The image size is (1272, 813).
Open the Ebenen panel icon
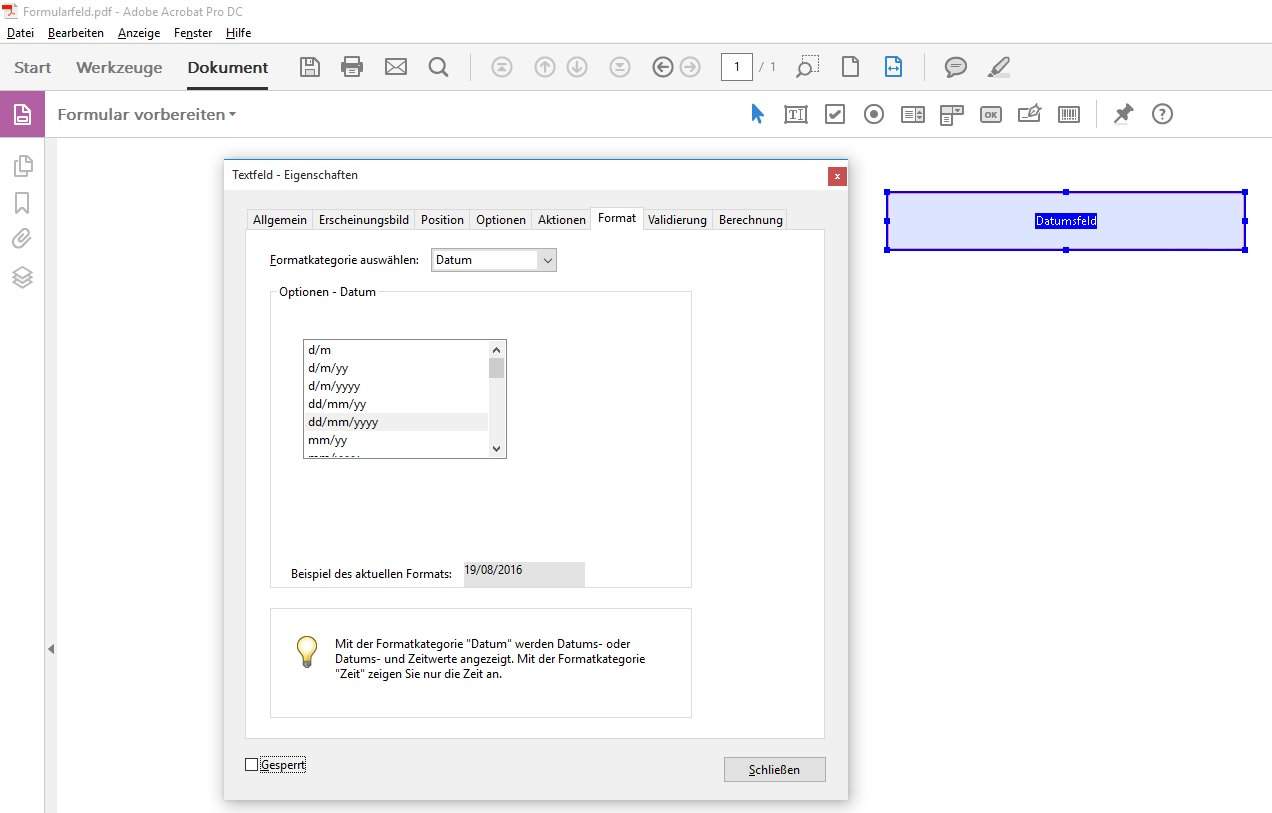click(22, 277)
